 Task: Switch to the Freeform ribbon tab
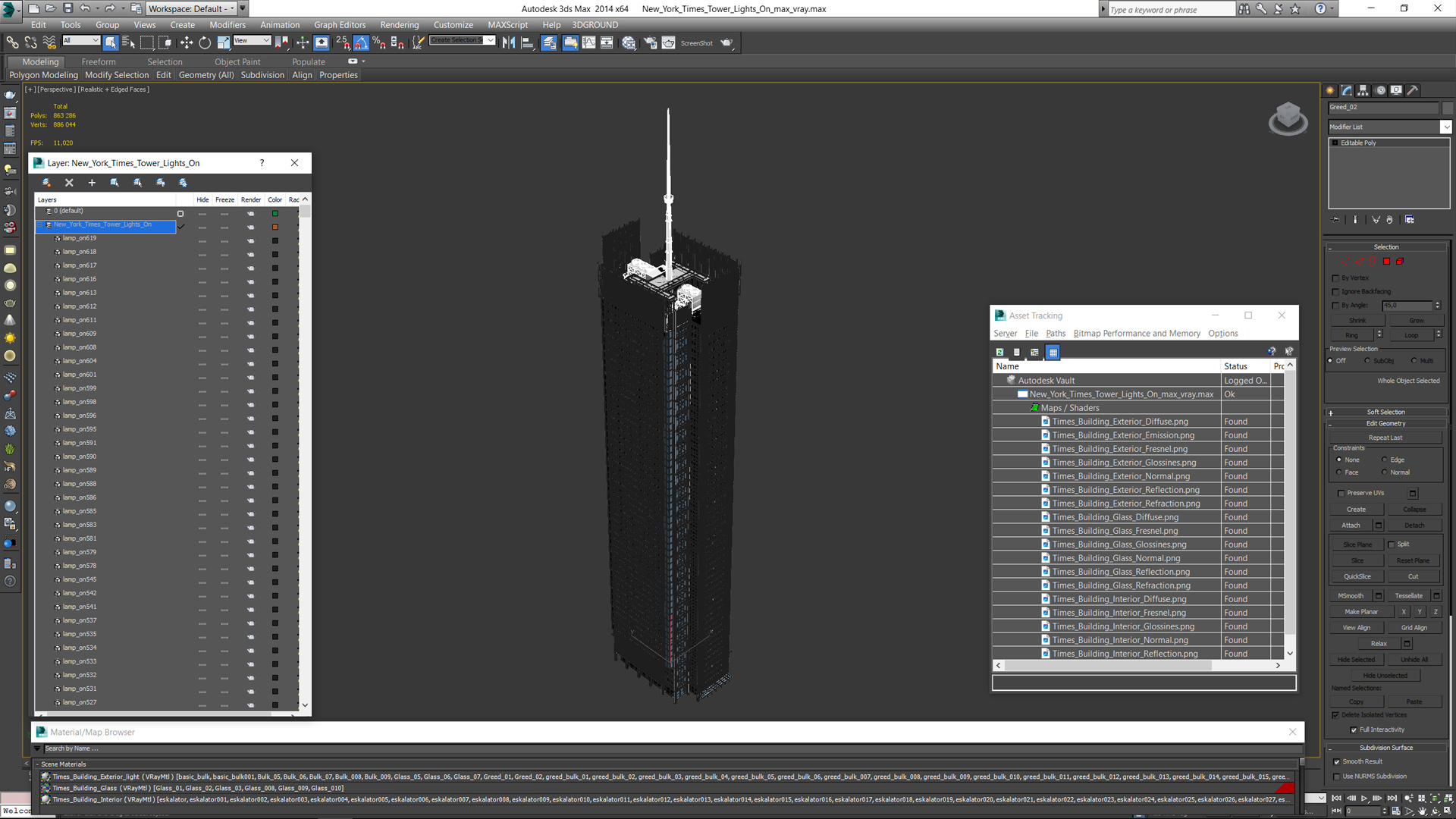tap(99, 62)
